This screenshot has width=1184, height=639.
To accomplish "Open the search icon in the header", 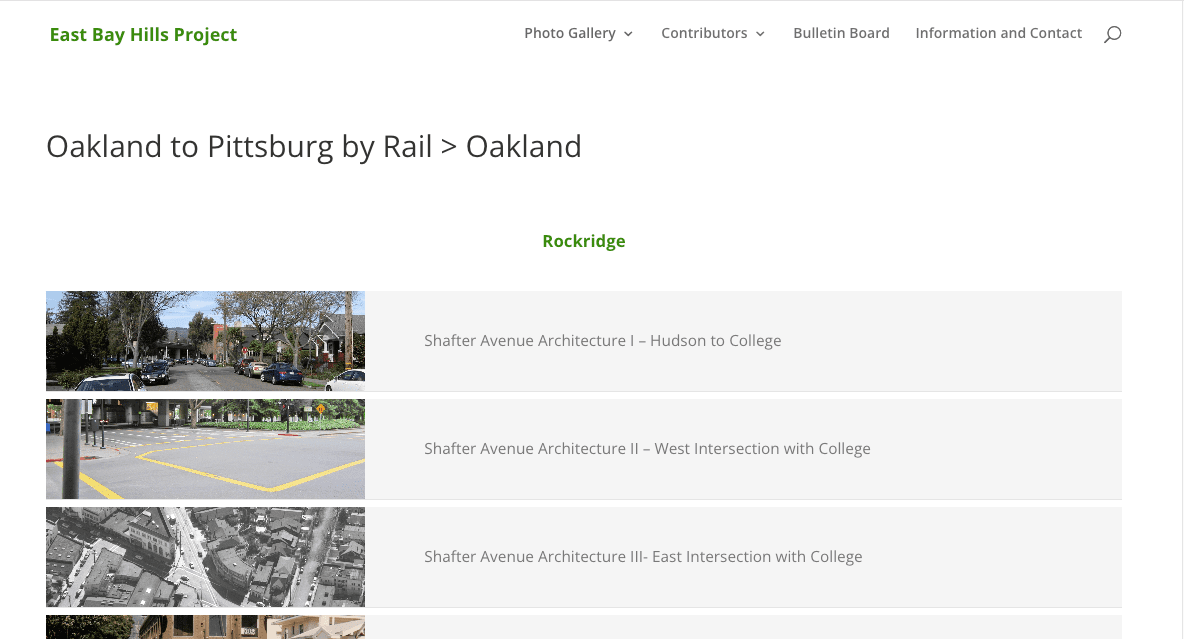I will (x=1112, y=34).
